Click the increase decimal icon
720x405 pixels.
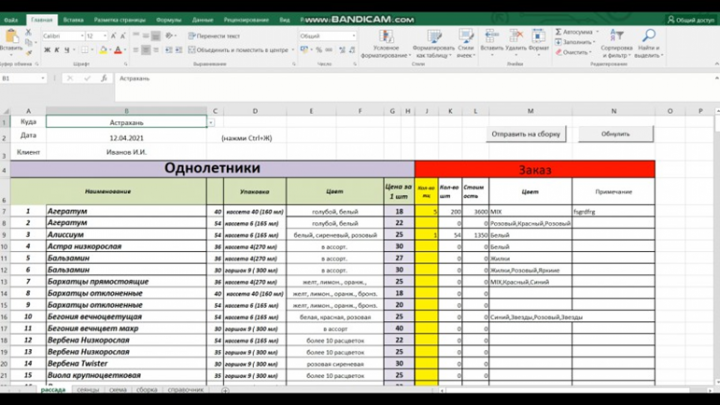pyautogui.click(x=342, y=50)
